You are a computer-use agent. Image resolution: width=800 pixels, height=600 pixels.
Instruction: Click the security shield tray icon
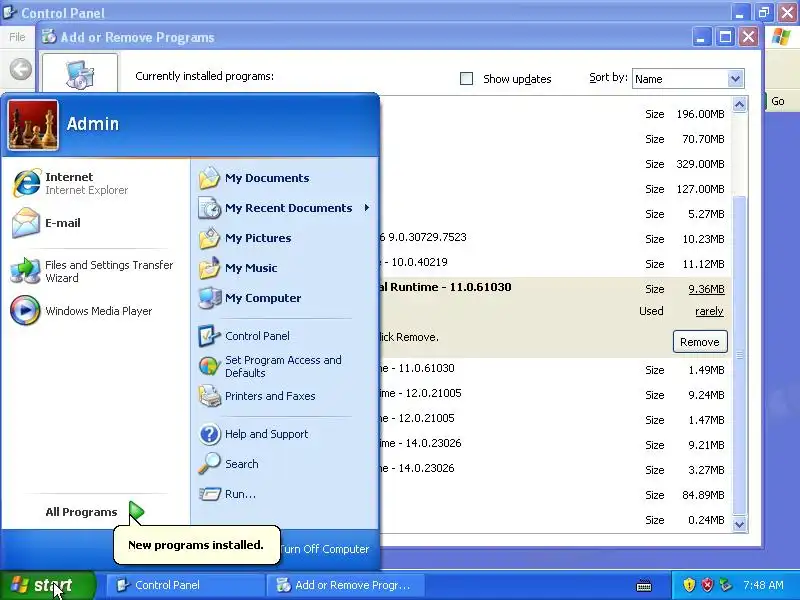point(689,585)
